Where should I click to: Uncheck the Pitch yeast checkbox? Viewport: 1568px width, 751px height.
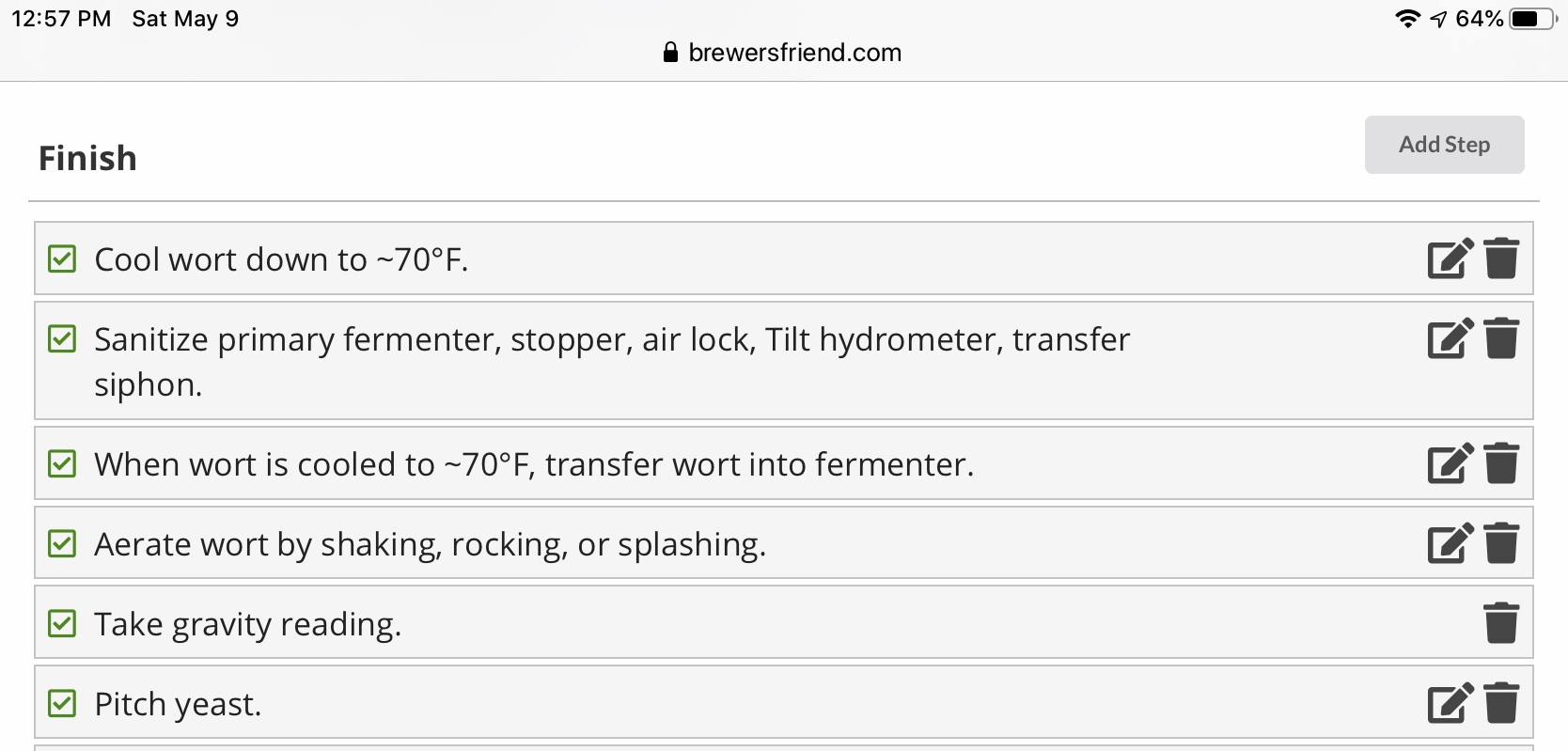(62, 703)
